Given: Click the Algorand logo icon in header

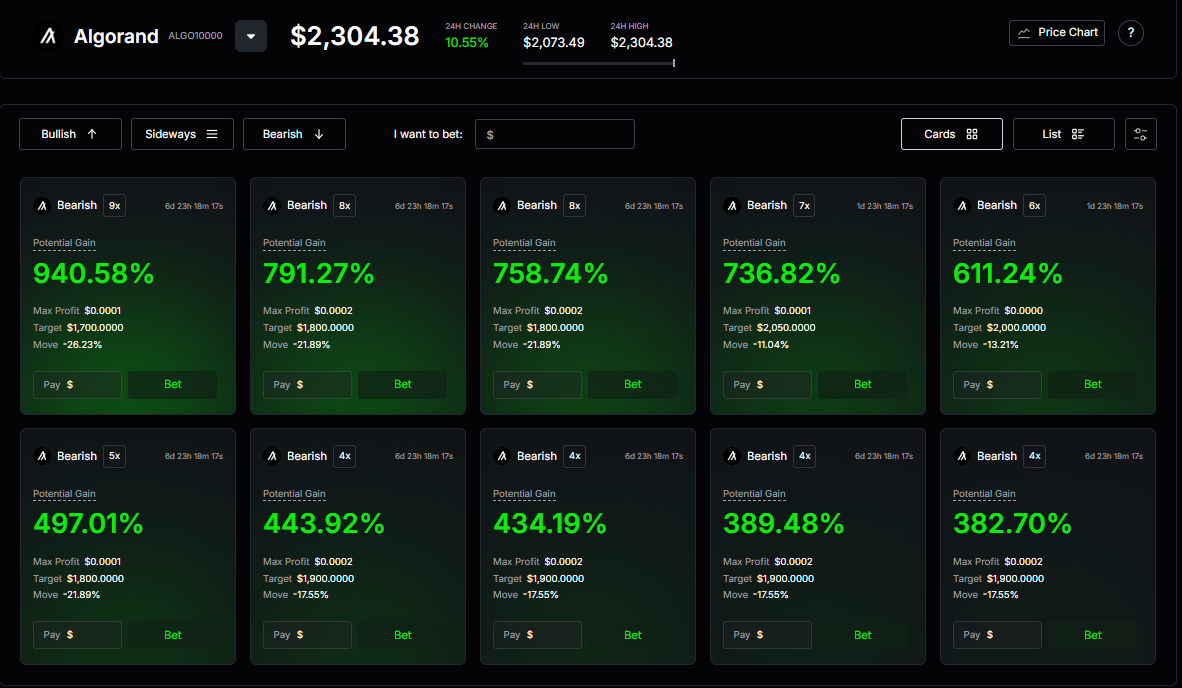Looking at the screenshot, I should tap(48, 36).
